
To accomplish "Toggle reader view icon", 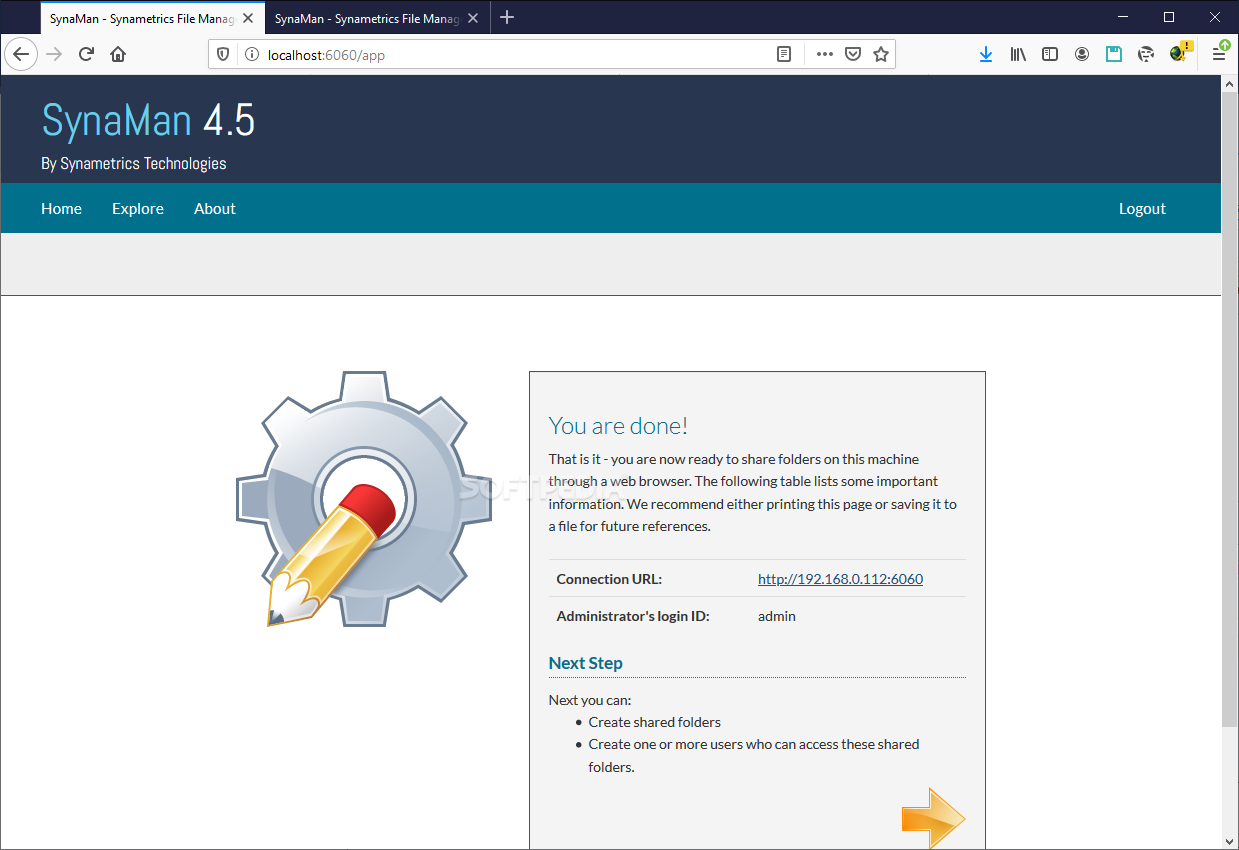I will (x=784, y=55).
